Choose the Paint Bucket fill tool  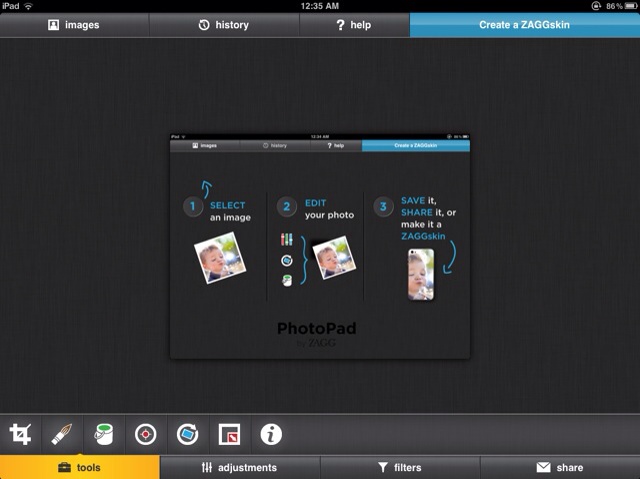click(103, 434)
